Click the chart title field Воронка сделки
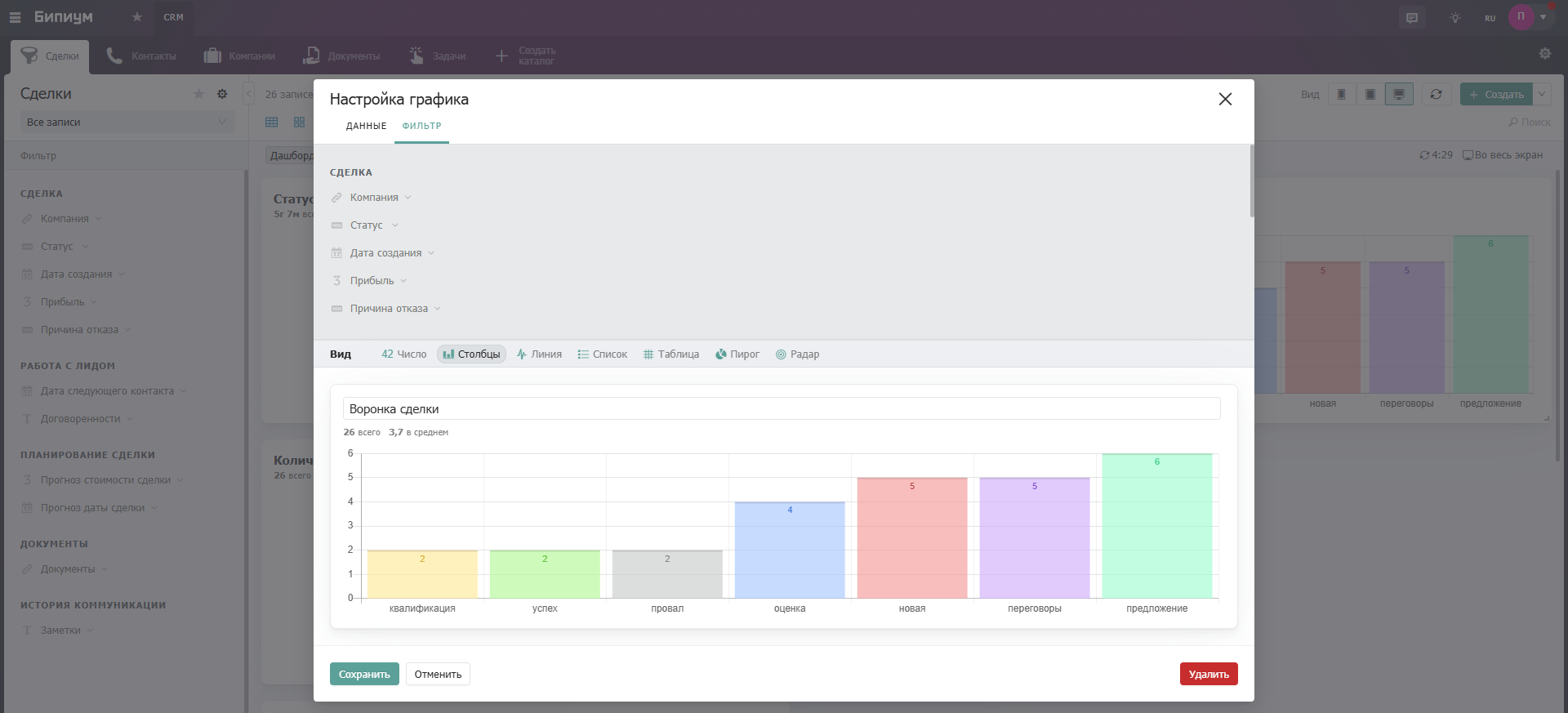Viewport: 1568px width, 713px height. pos(781,409)
